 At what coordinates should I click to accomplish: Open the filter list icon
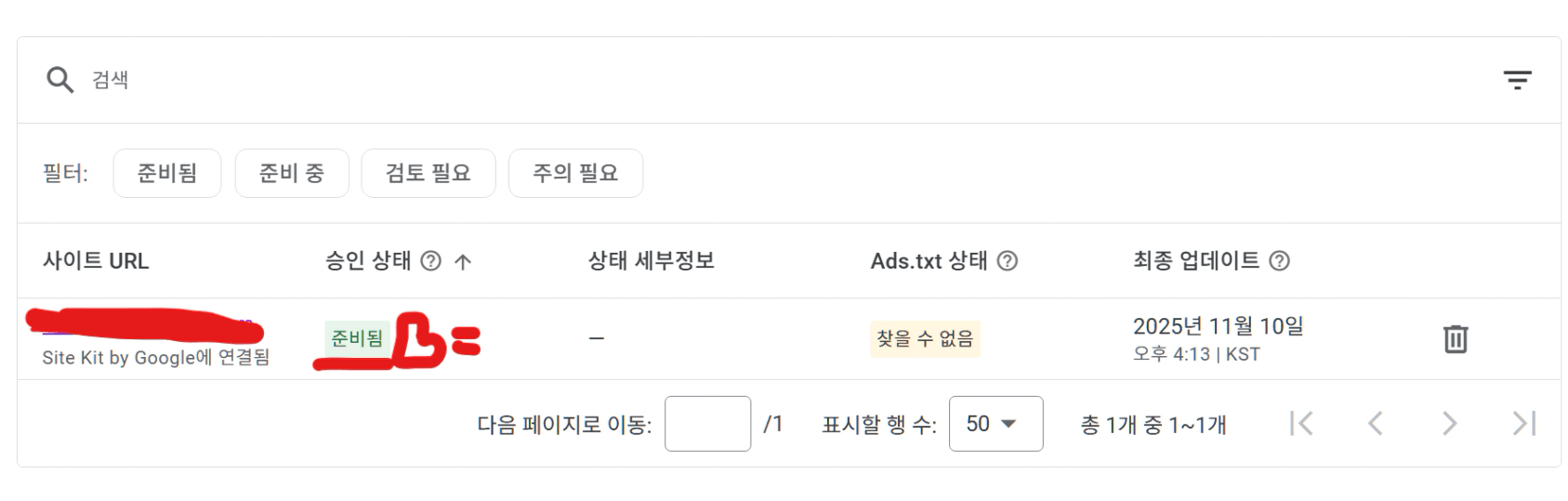pos(1517,80)
